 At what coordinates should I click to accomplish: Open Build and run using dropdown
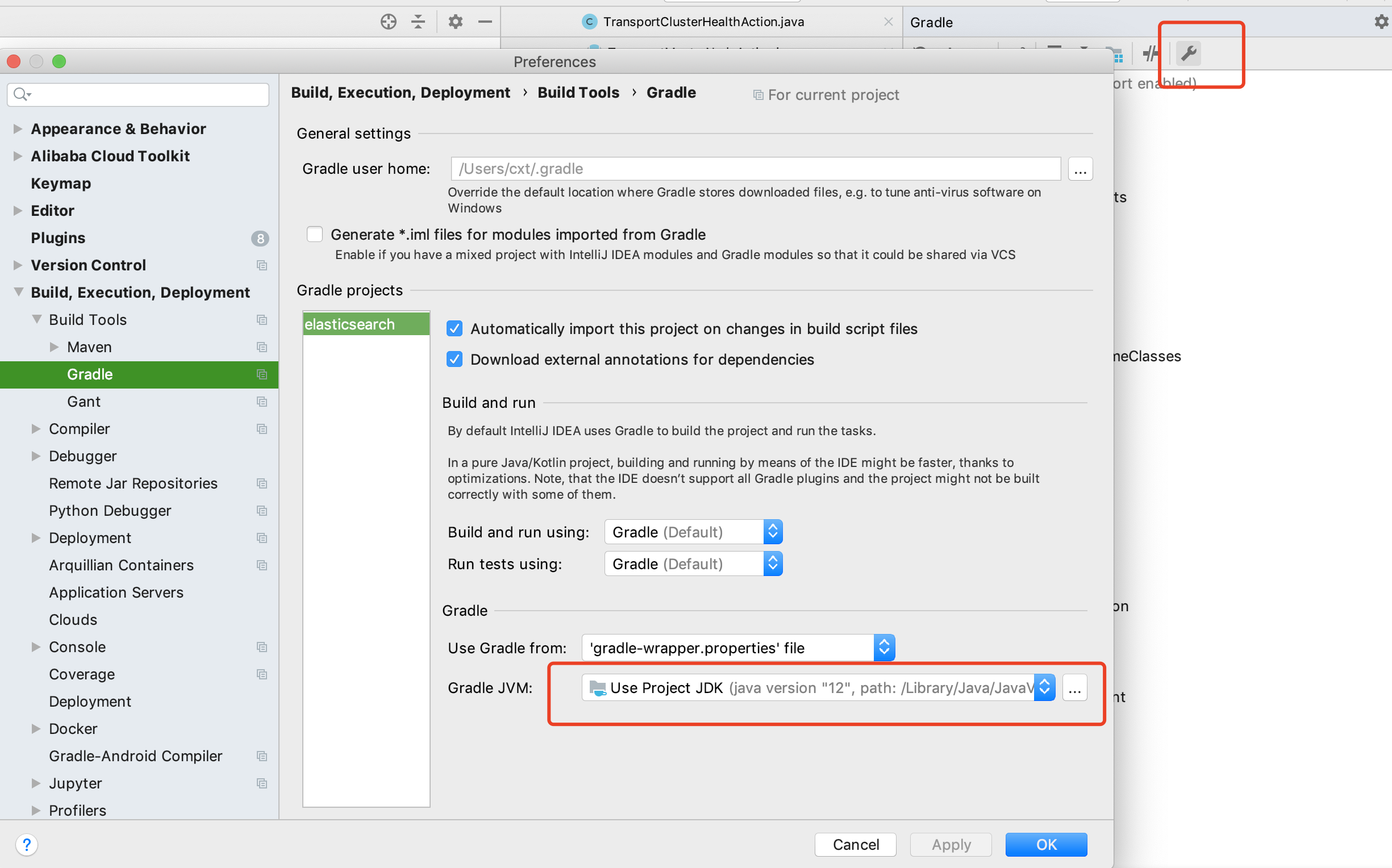693,532
